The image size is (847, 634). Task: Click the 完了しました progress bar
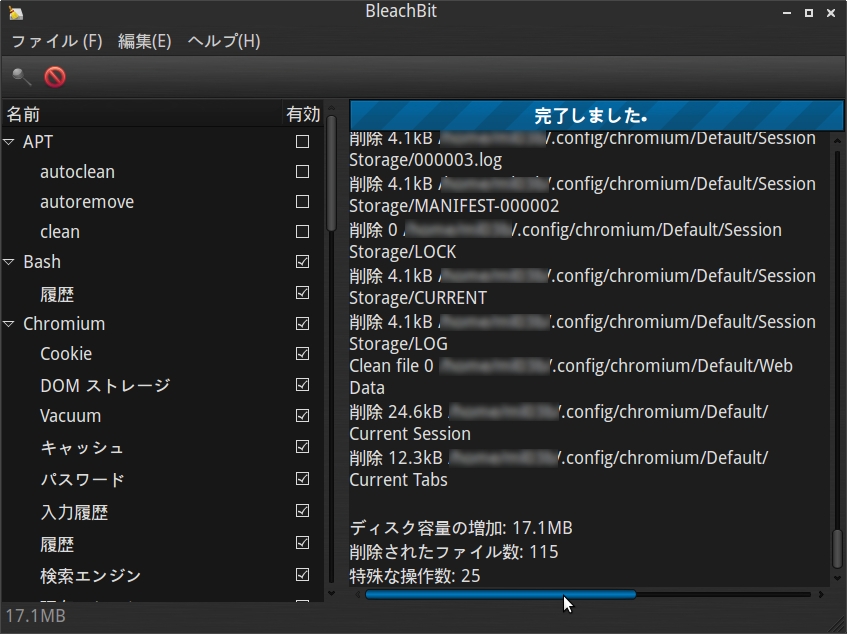596,116
